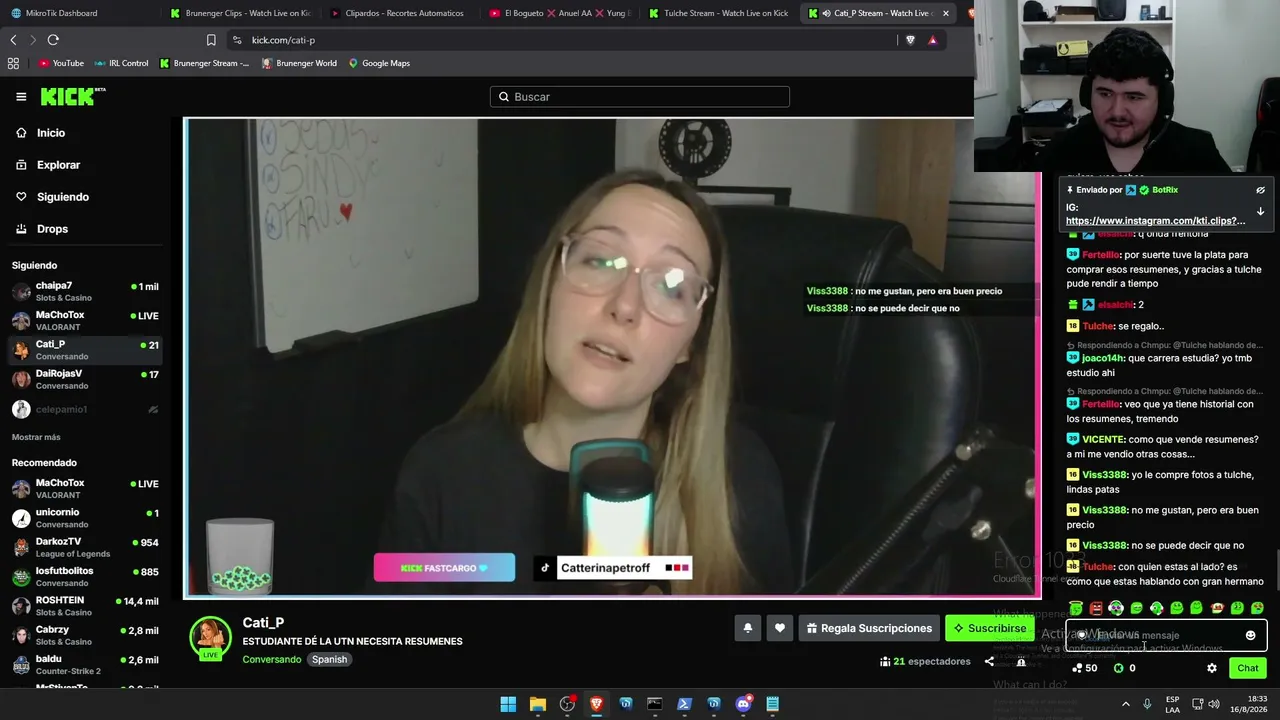This screenshot has height=720, width=1280.
Task: Click the Notepad icon on the taskbar
Action: (772, 704)
